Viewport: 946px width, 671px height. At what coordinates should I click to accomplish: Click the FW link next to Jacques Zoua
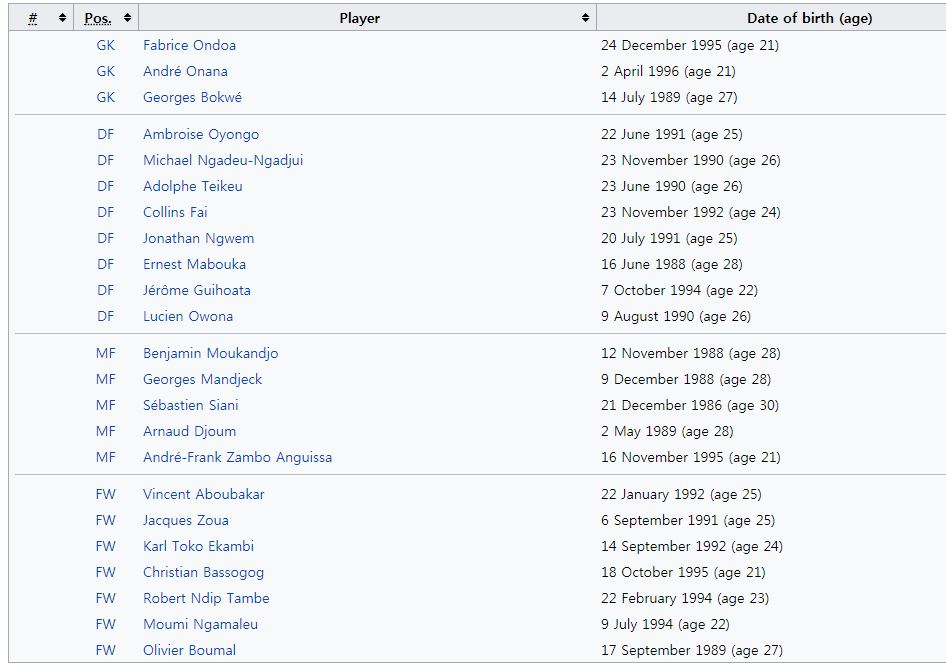pos(106,520)
